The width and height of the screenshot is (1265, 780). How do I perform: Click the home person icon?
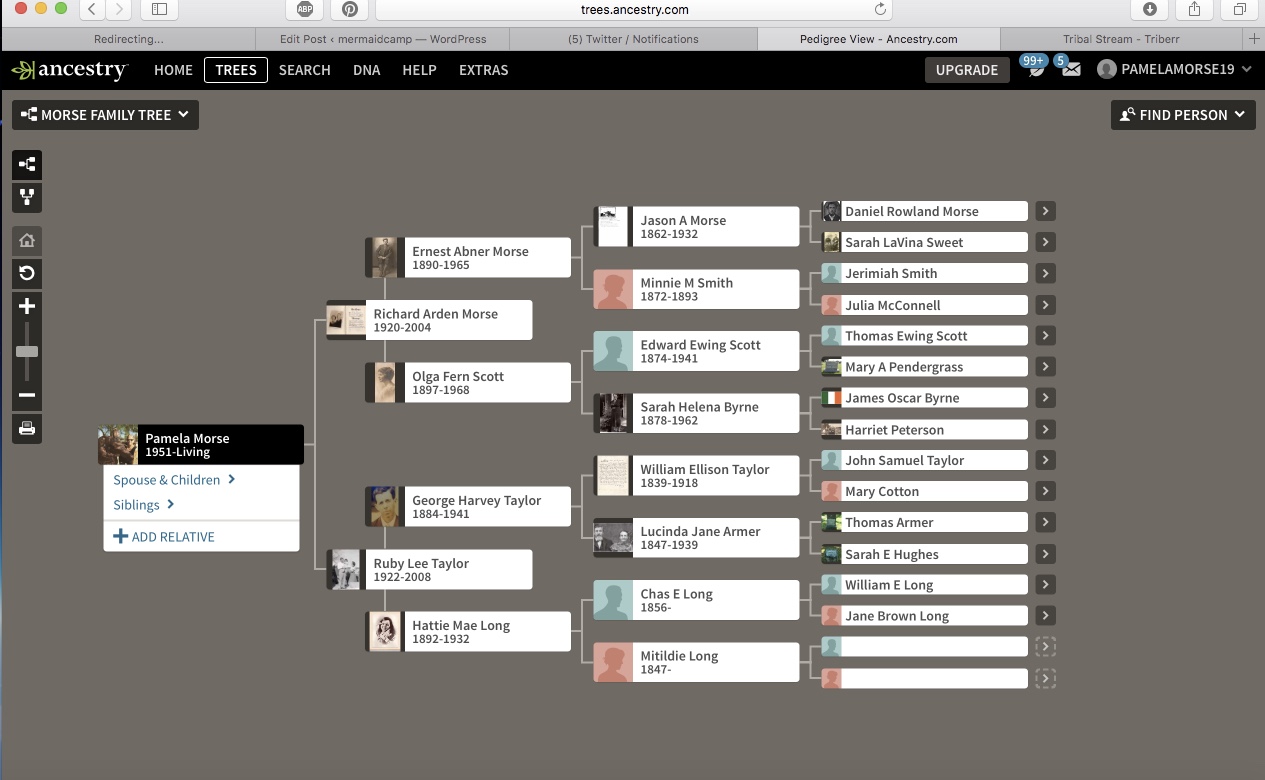(x=27, y=241)
